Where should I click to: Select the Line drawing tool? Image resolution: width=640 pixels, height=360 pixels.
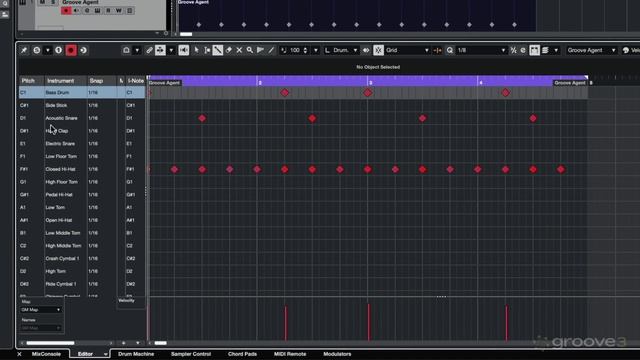click(271, 50)
